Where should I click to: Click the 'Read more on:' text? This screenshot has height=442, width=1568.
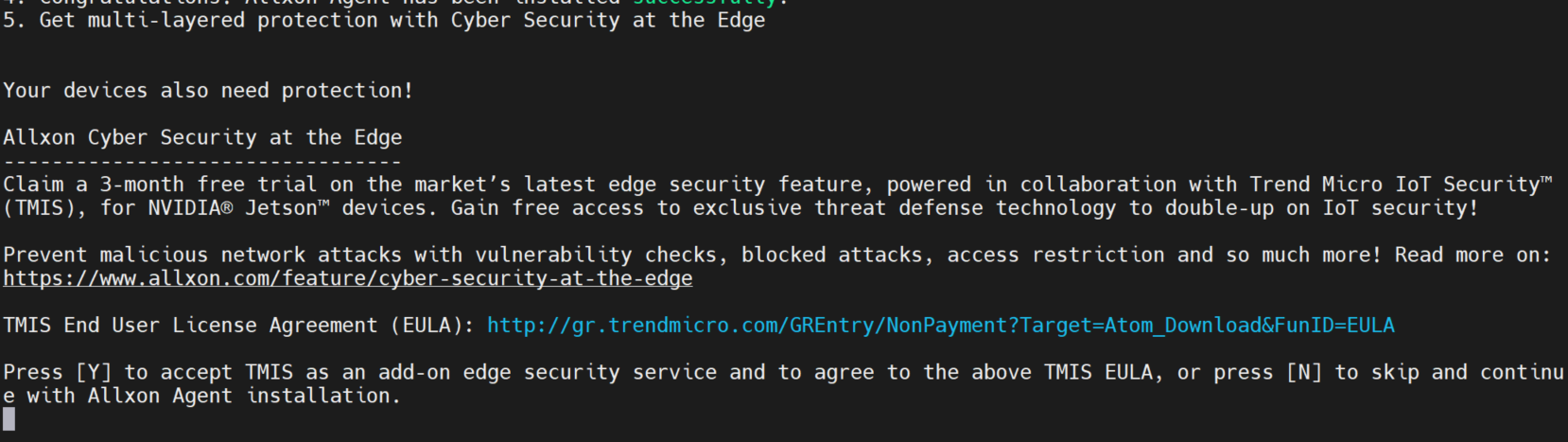point(1472,256)
